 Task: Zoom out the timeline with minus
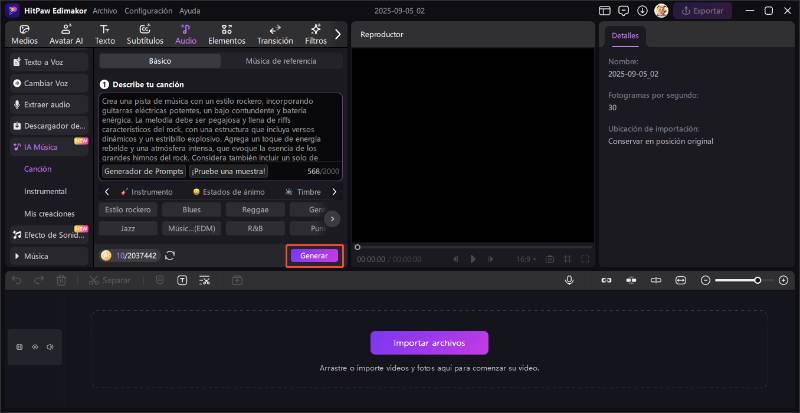tap(705, 280)
